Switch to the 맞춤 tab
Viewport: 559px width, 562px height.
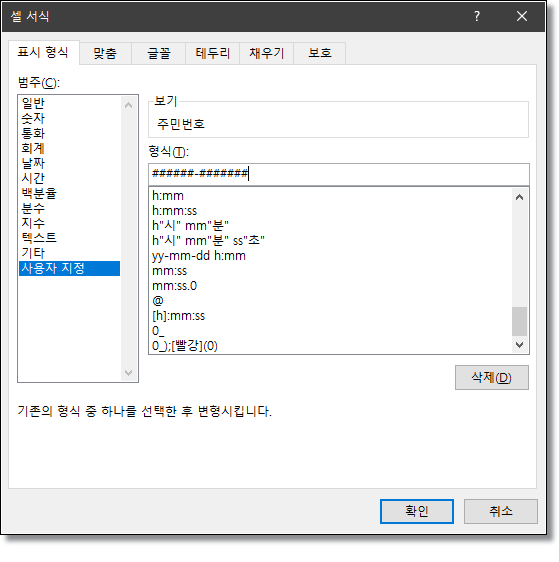pos(105,53)
